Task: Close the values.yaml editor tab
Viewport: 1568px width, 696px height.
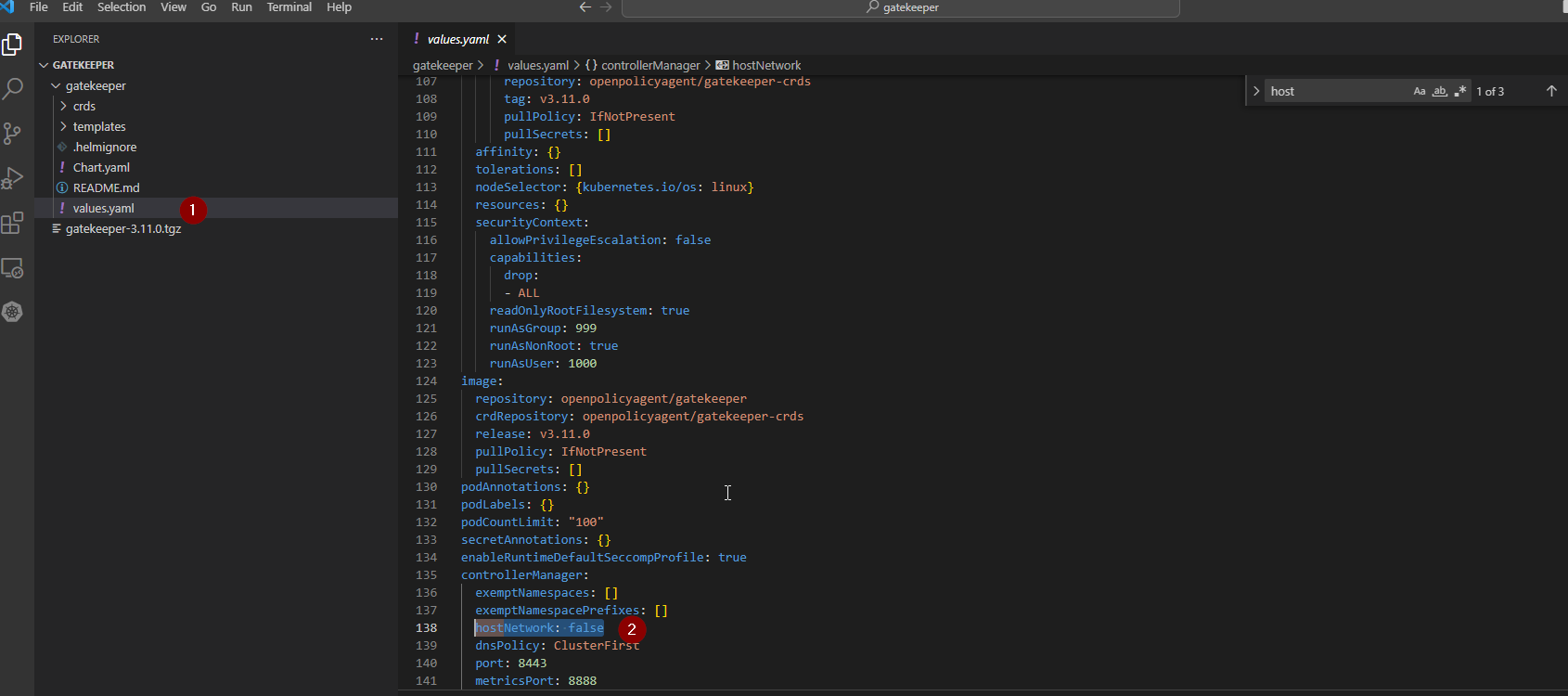Action: pyautogui.click(x=502, y=39)
